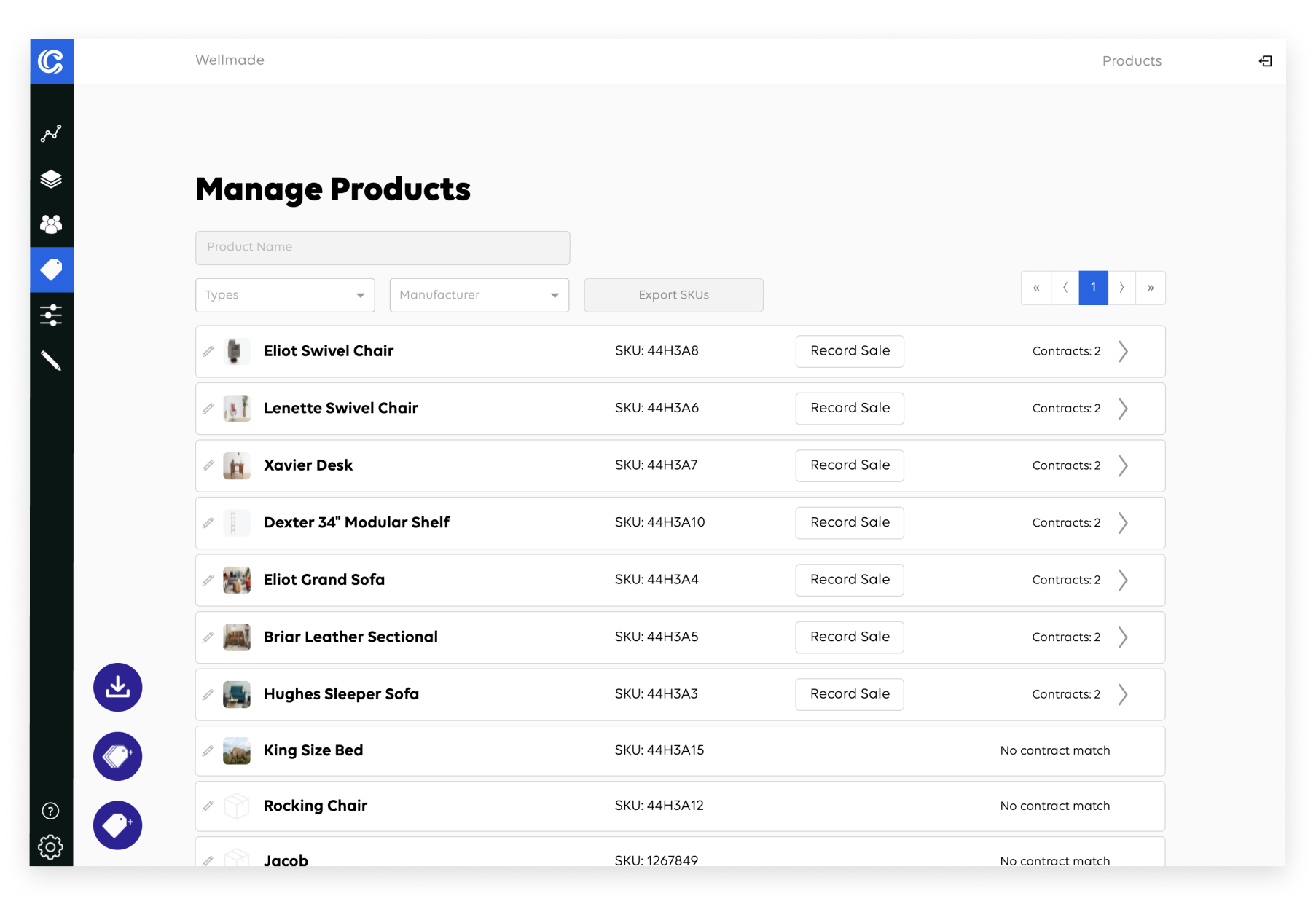Expand Hughes Sleeper Sofa contracts chevron
1316x920 pixels.
point(1123,694)
